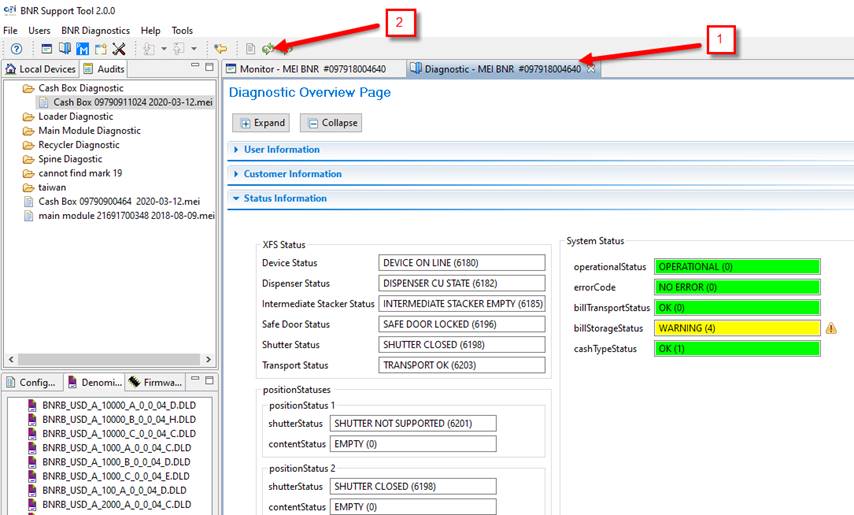Click the blue M monitor toolbar icon

pyautogui.click(x=83, y=49)
